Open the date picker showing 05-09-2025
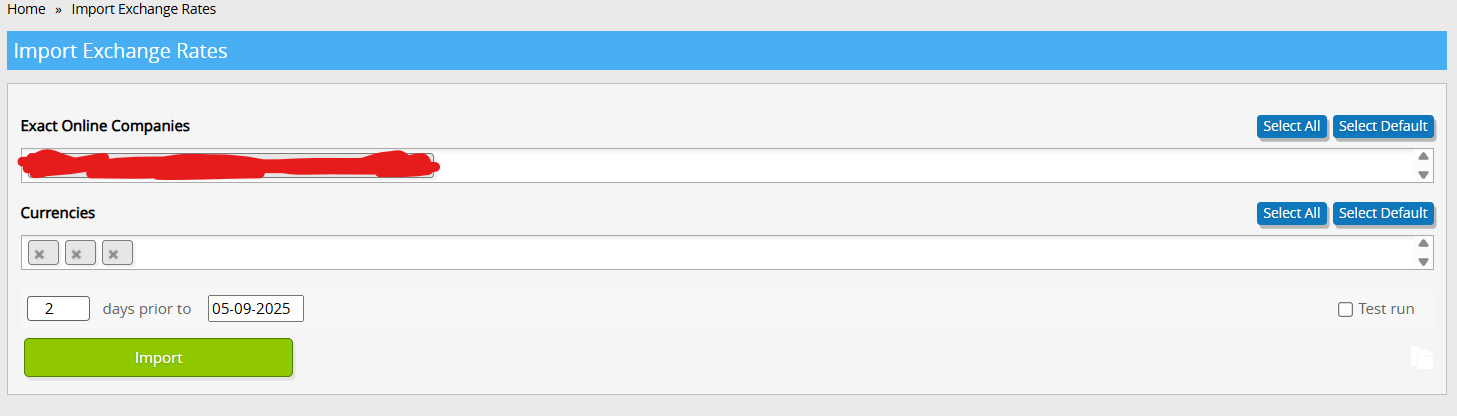Screen dimensions: 1457x416 tap(256, 308)
